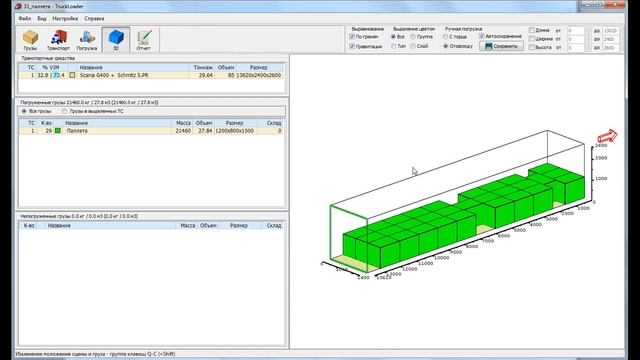Click the red direction arrow in 3D view
Screen dimensions: 640x360
coord(607,136)
